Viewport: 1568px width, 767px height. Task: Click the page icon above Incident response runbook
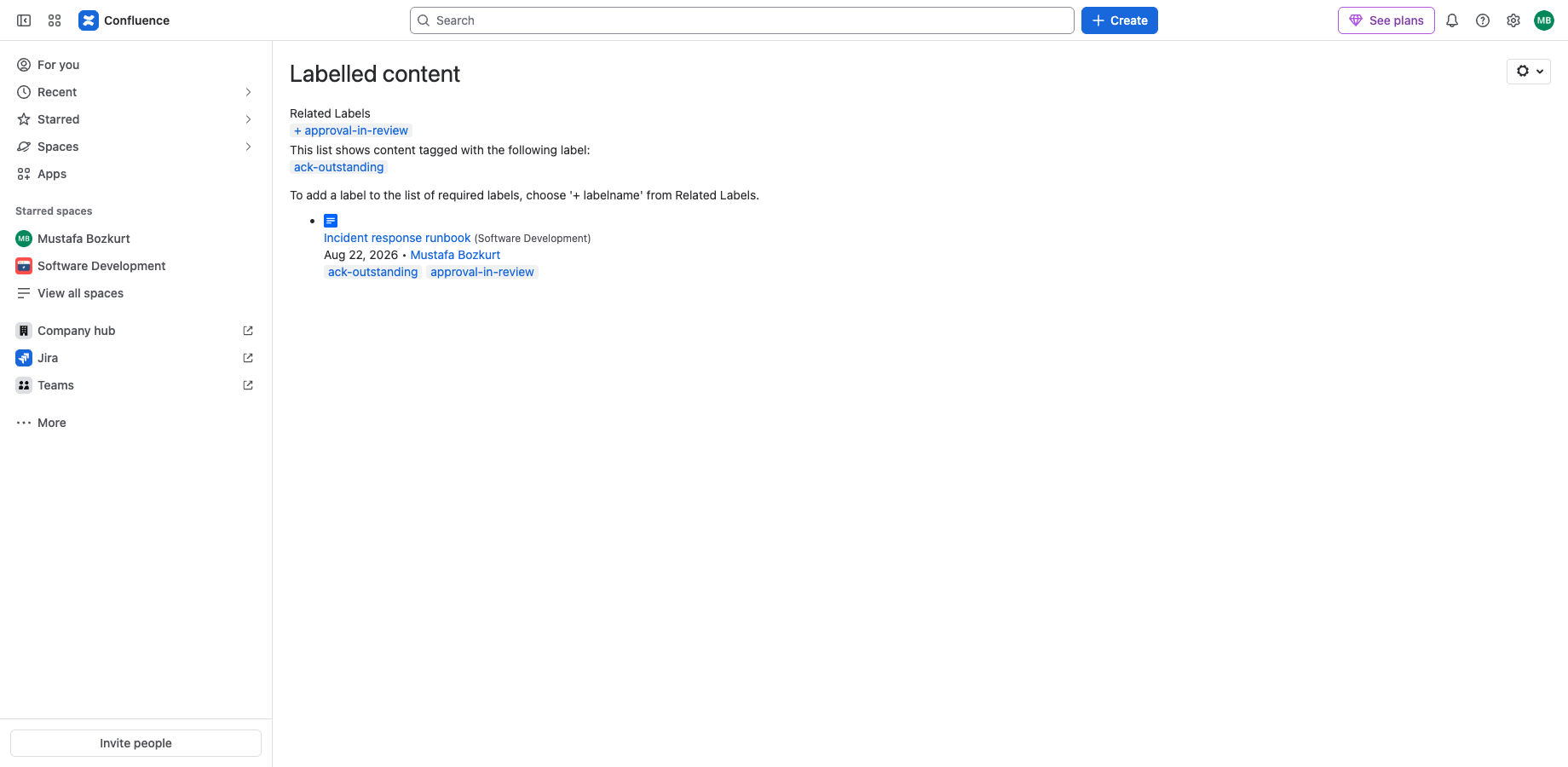(331, 221)
